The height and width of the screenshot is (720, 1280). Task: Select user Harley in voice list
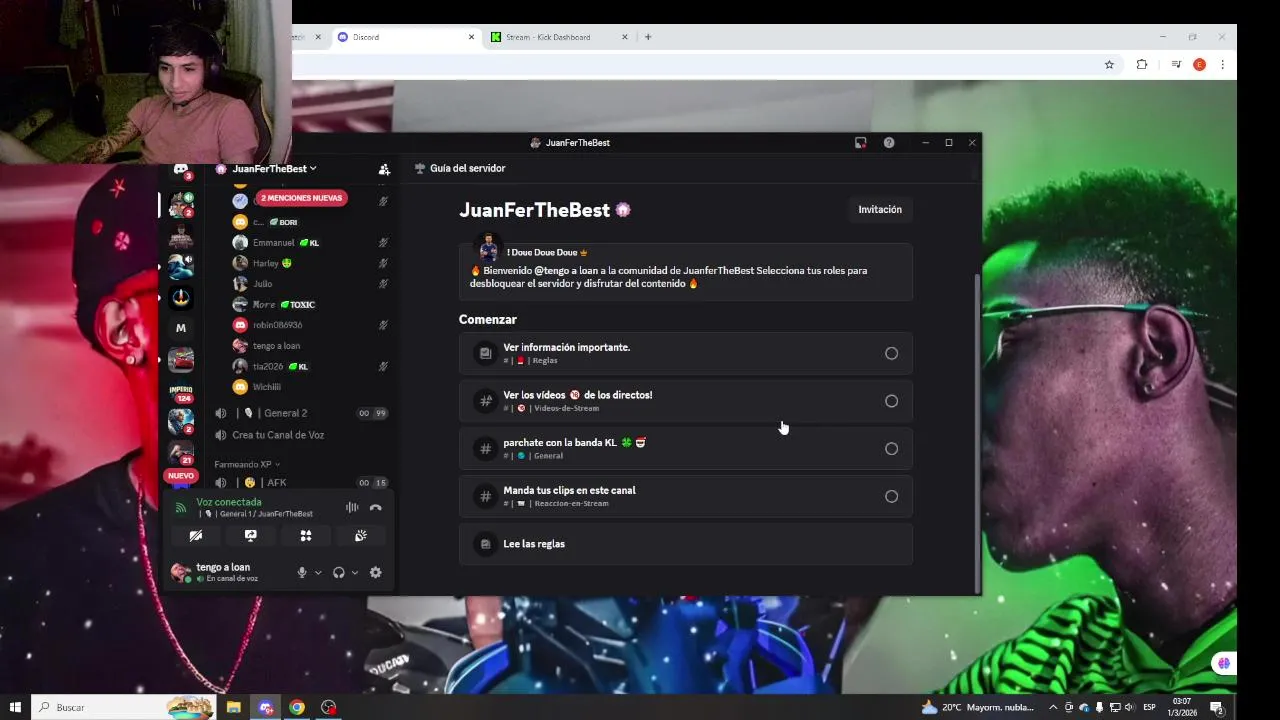click(x=310, y=263)
